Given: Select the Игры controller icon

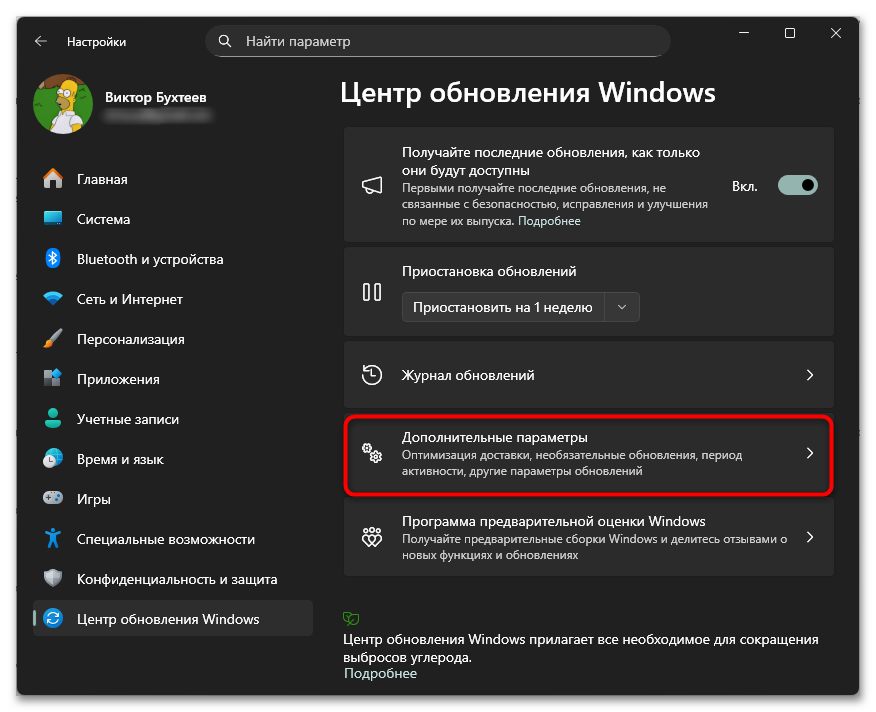Looking at the screenshot, I should 51,498.
